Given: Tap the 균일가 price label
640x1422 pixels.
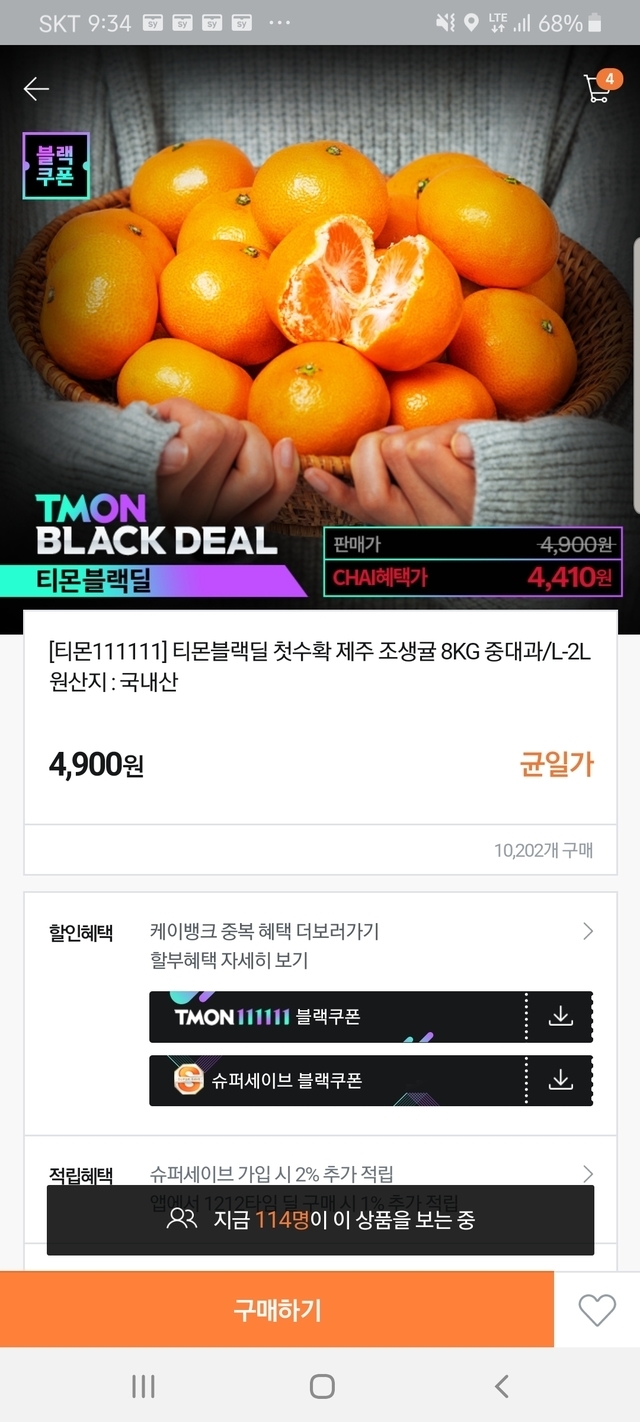Looking at the screenshot, I should tap(556, 765).
